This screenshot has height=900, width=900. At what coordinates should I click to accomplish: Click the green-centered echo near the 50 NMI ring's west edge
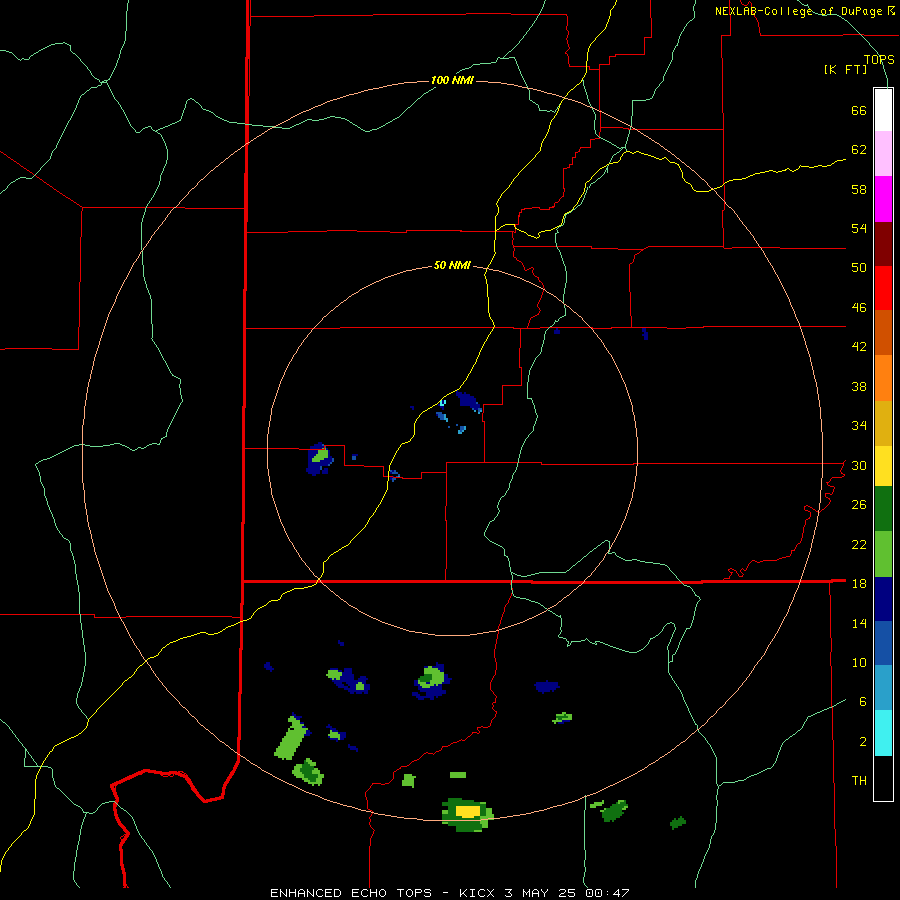(x=320, y=459)
